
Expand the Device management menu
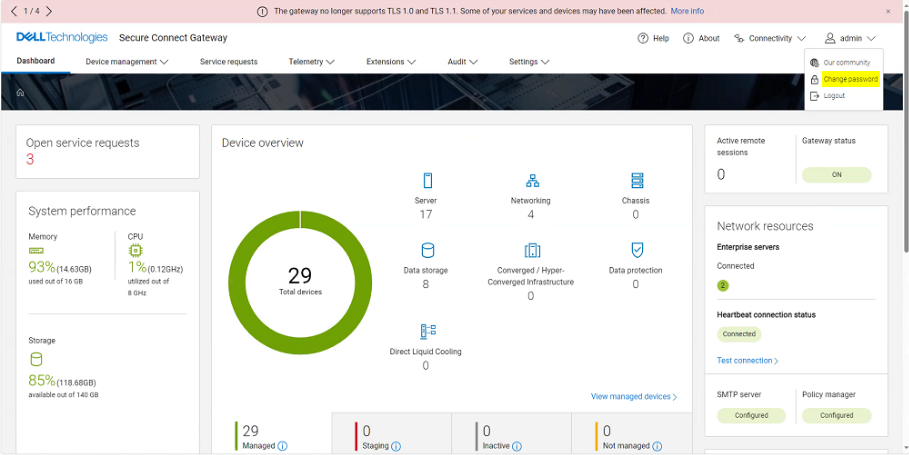pos(127,62)
